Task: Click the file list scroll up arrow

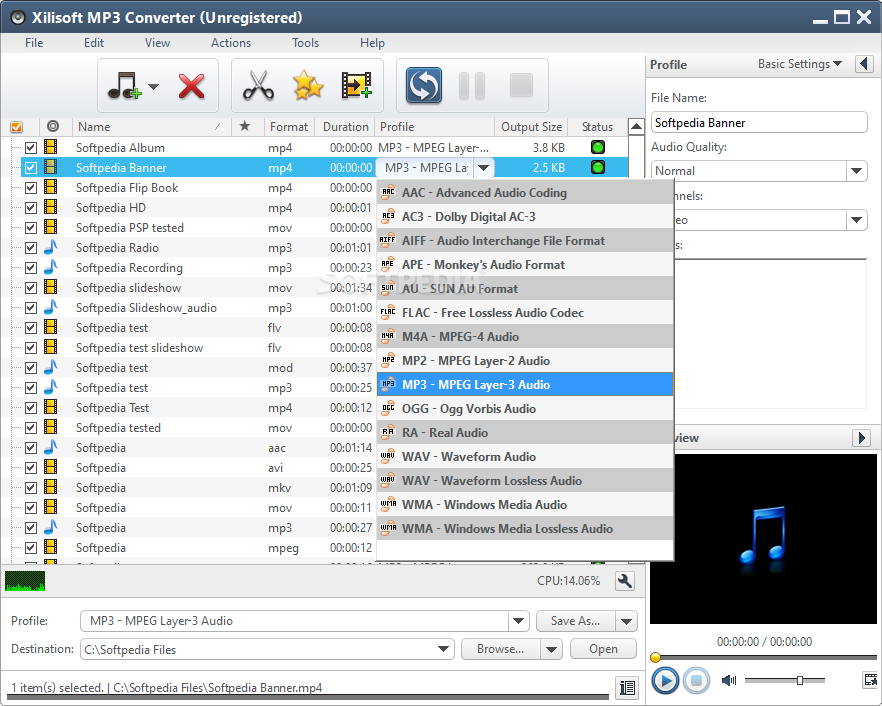Action: coord(636,127)
